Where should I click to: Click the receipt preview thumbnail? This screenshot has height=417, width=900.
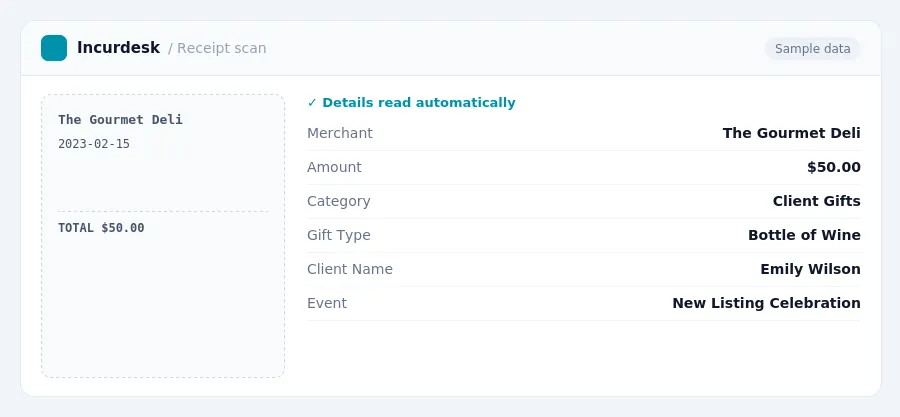point(163,236)
